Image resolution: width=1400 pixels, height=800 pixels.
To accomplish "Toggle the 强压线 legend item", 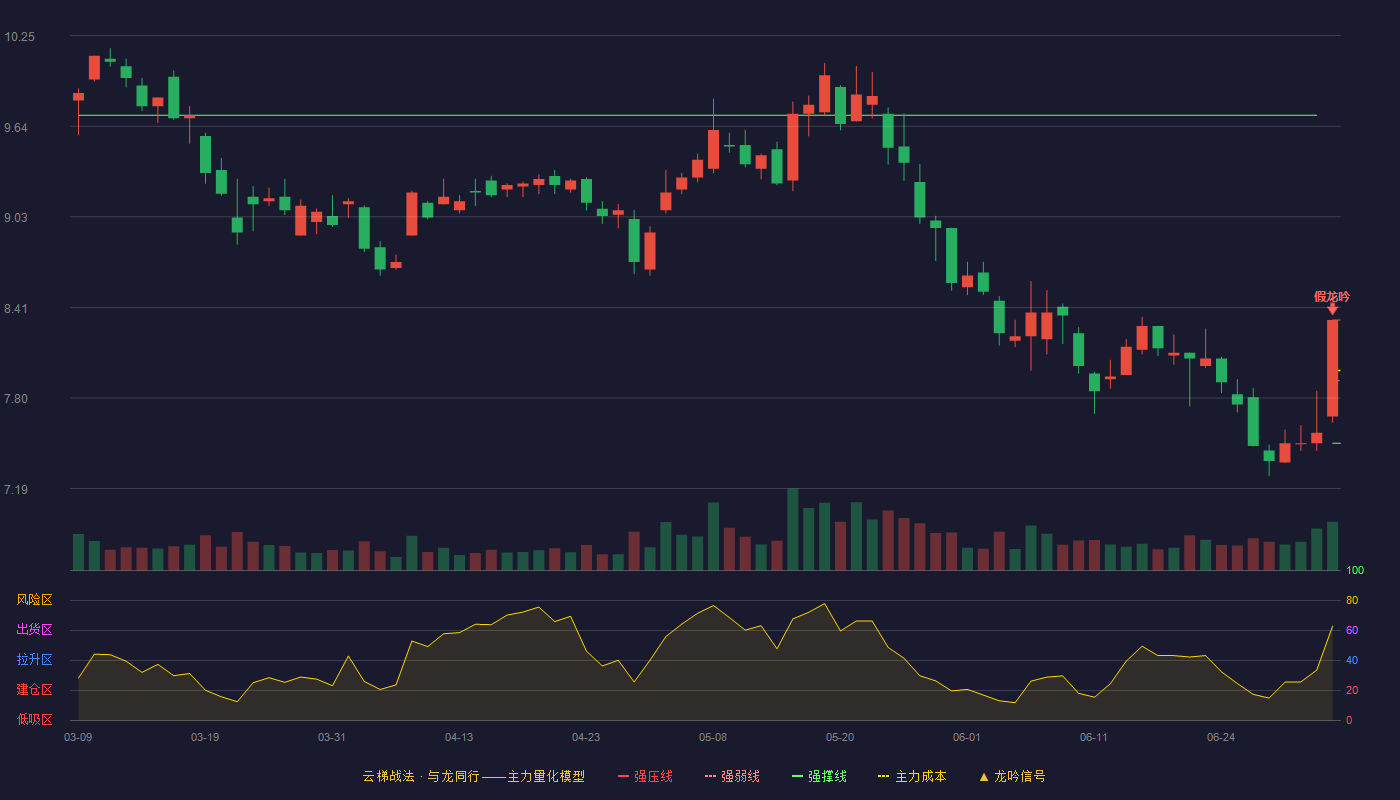I will [645, 776].
